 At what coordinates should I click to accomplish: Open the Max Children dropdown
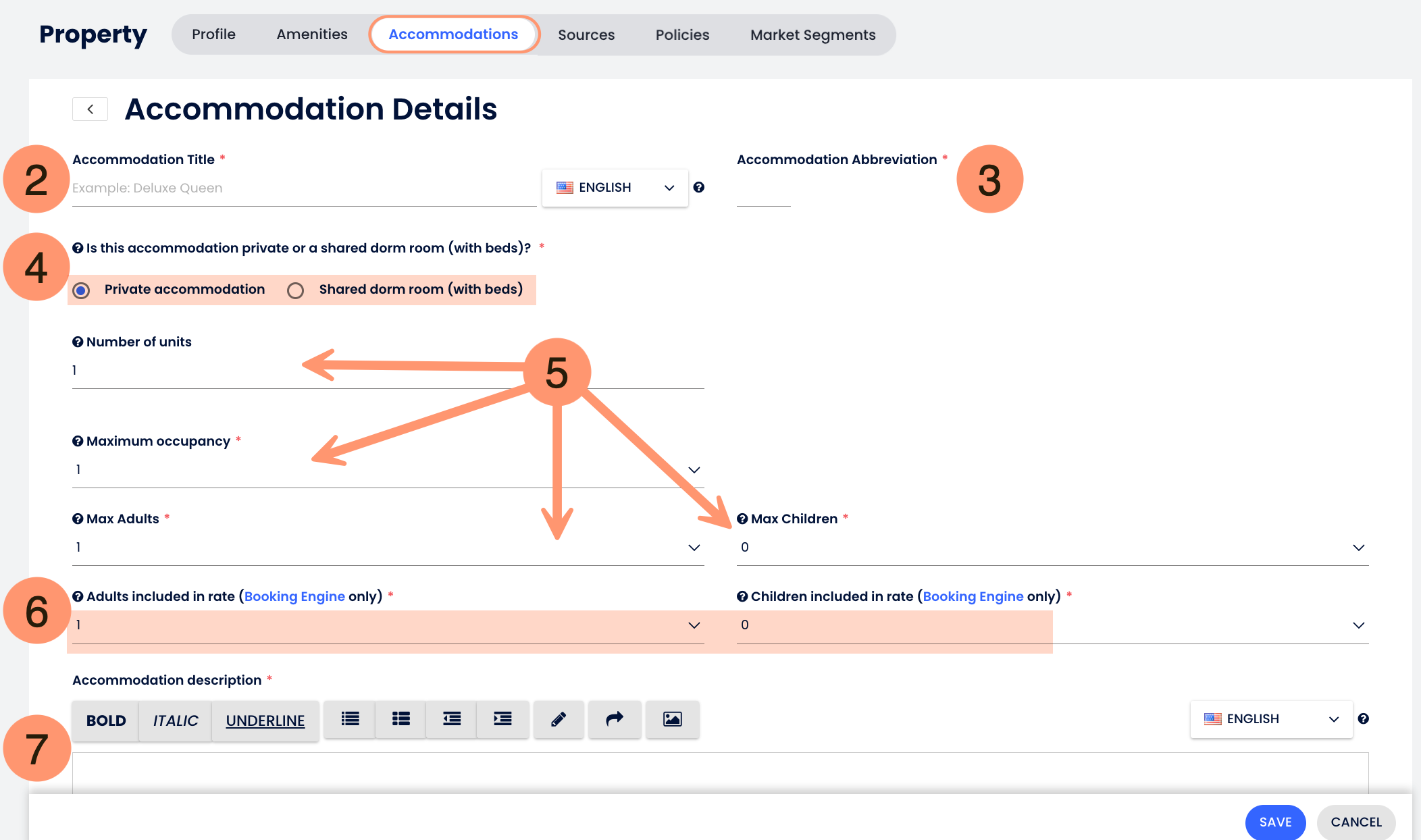(1358, 548)
